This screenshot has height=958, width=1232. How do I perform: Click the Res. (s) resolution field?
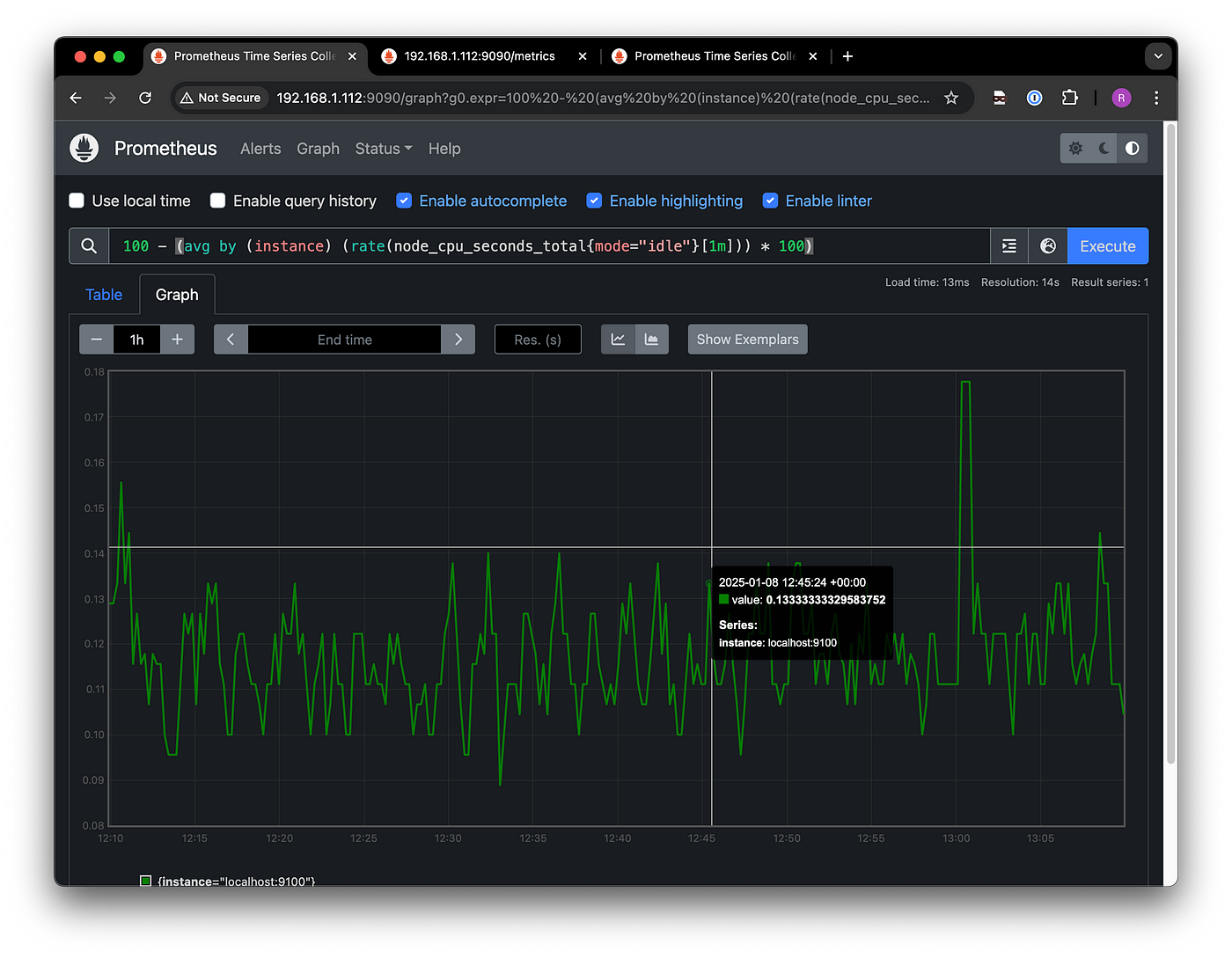pos(538,340)
